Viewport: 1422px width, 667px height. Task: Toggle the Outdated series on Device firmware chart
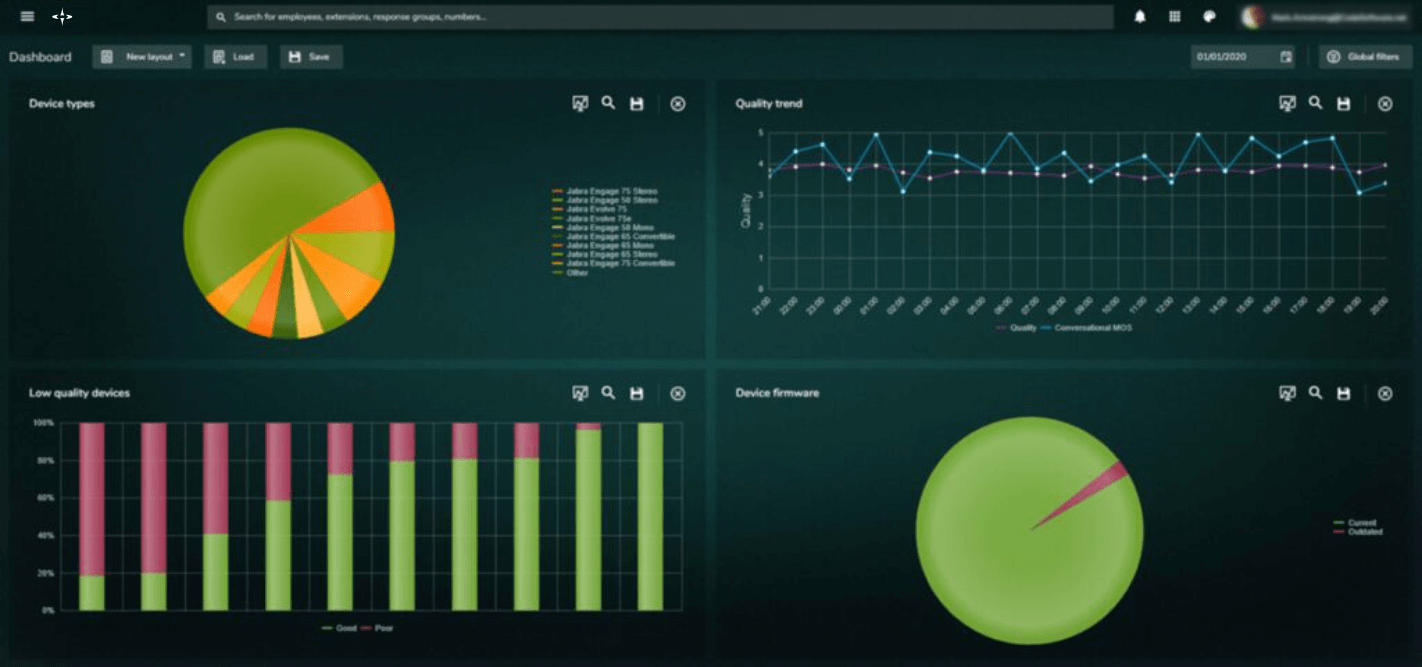1363,530
